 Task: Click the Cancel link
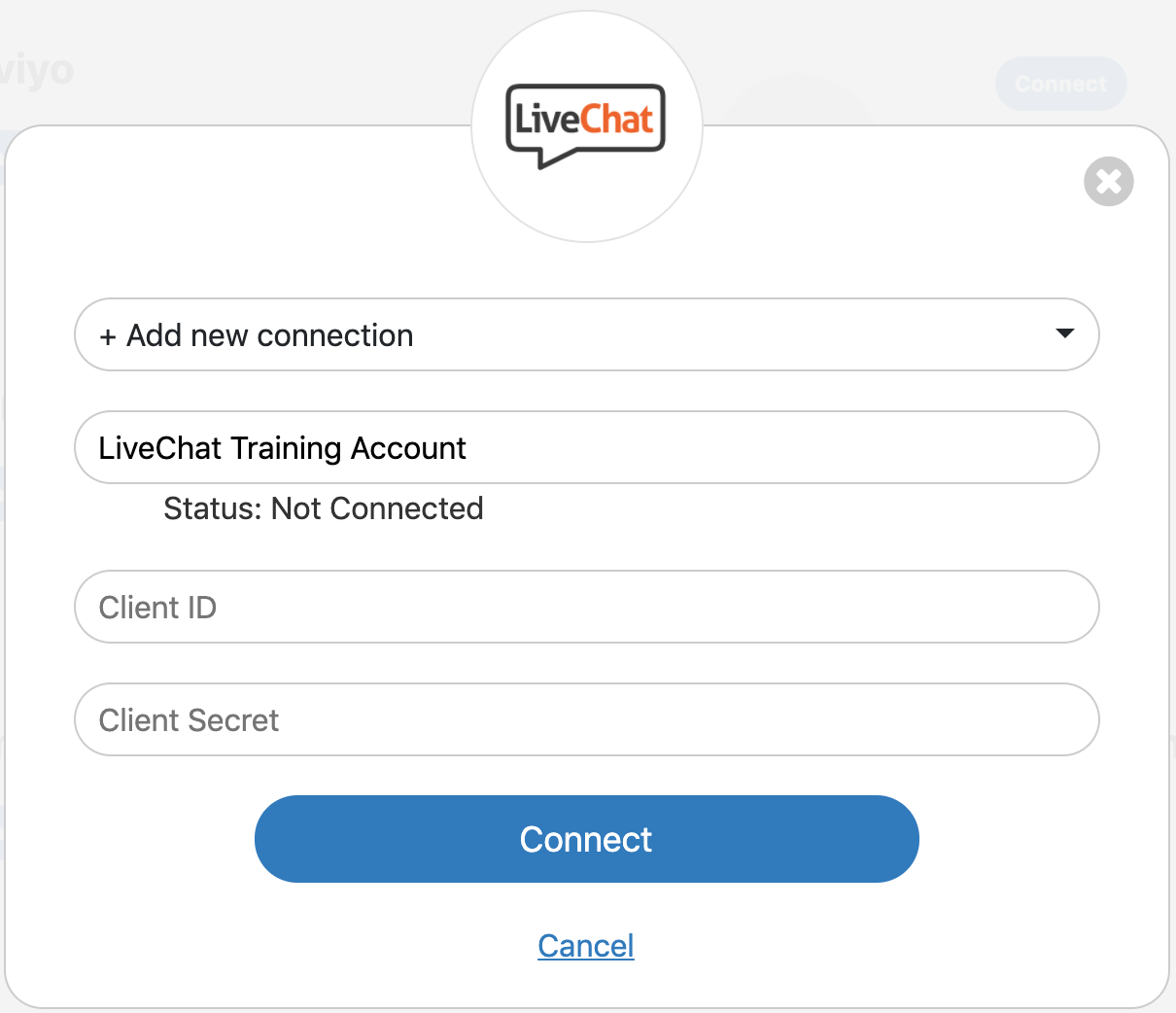pos(586,945)
